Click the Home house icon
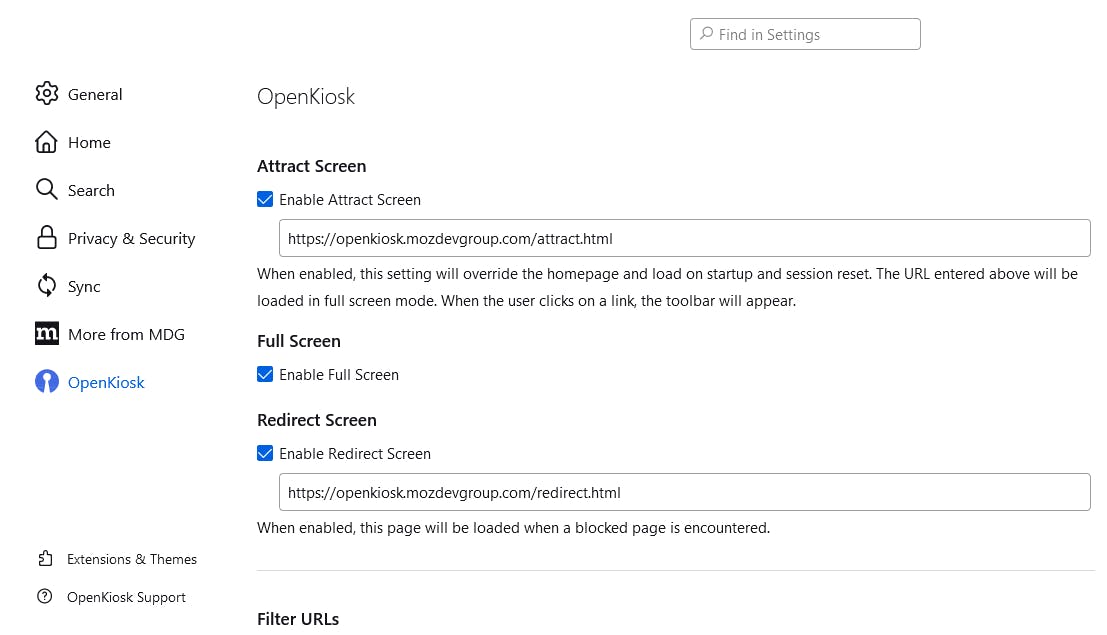 (x=46, y=142)
